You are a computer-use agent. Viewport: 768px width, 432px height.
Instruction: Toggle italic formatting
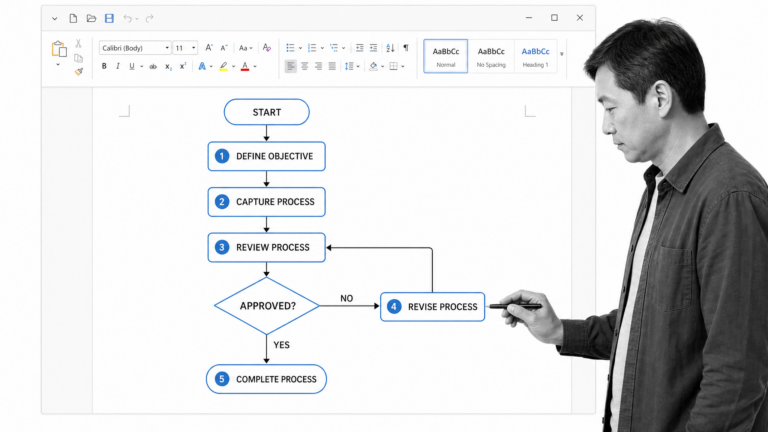118,66
